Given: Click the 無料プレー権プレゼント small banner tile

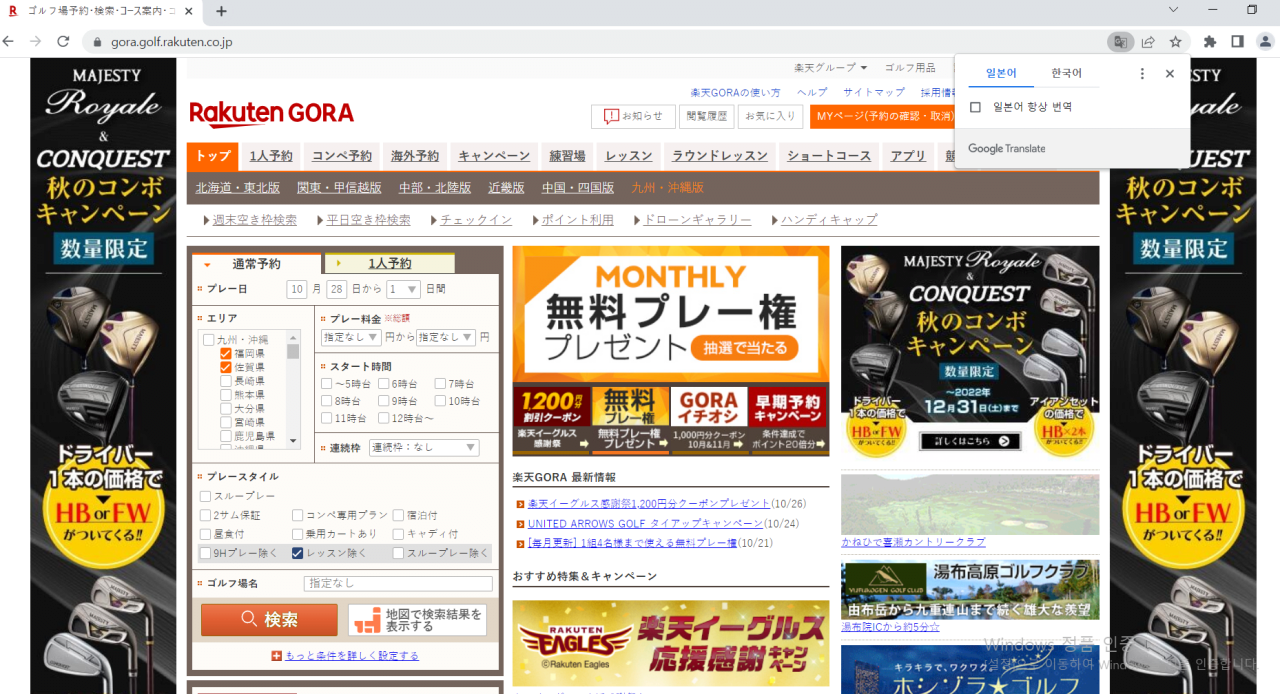Looking at the screenshot, I should coord(630,421).
